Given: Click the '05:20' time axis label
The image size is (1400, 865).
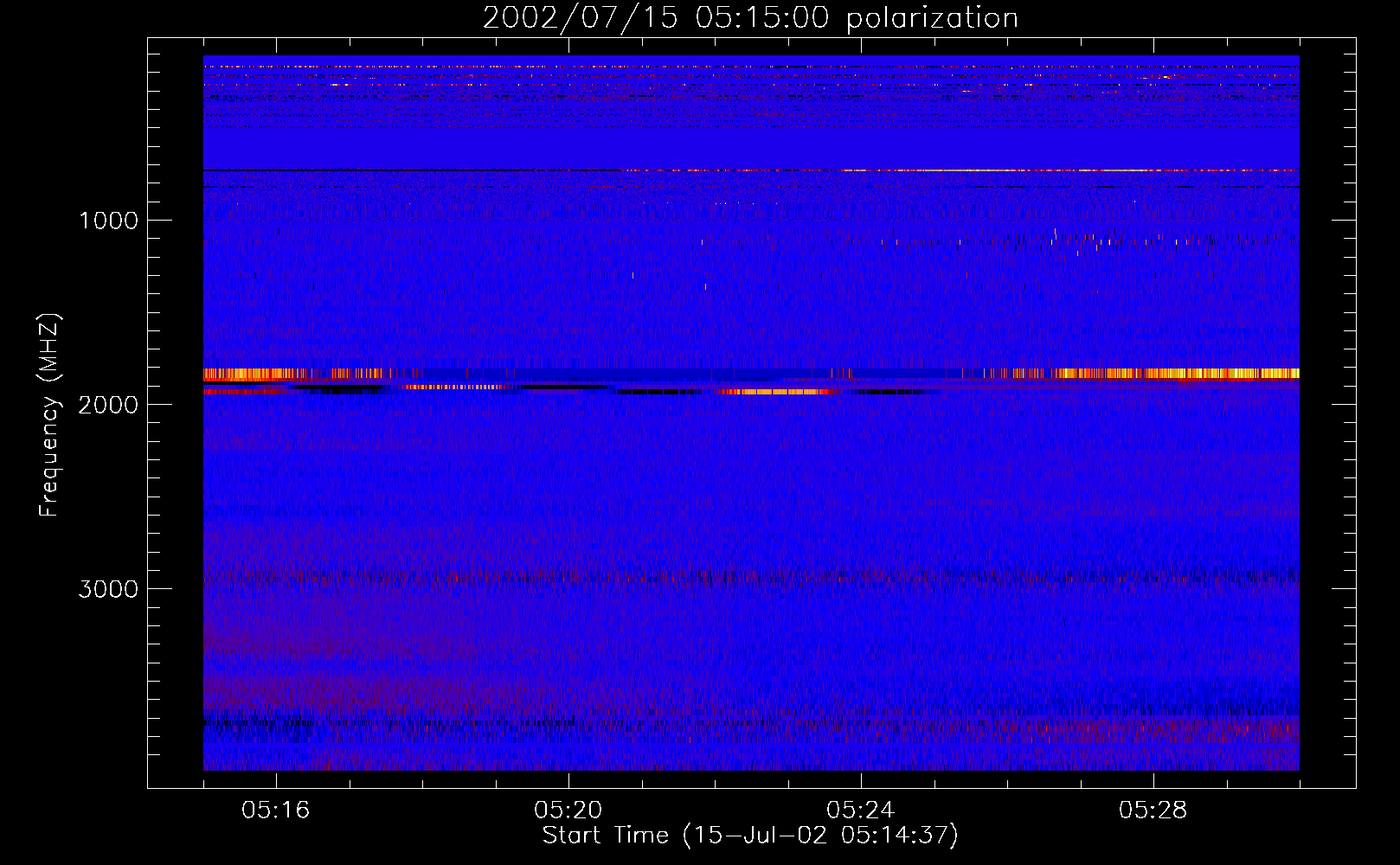Looking at the screenshot, I should tap(568, 811).
